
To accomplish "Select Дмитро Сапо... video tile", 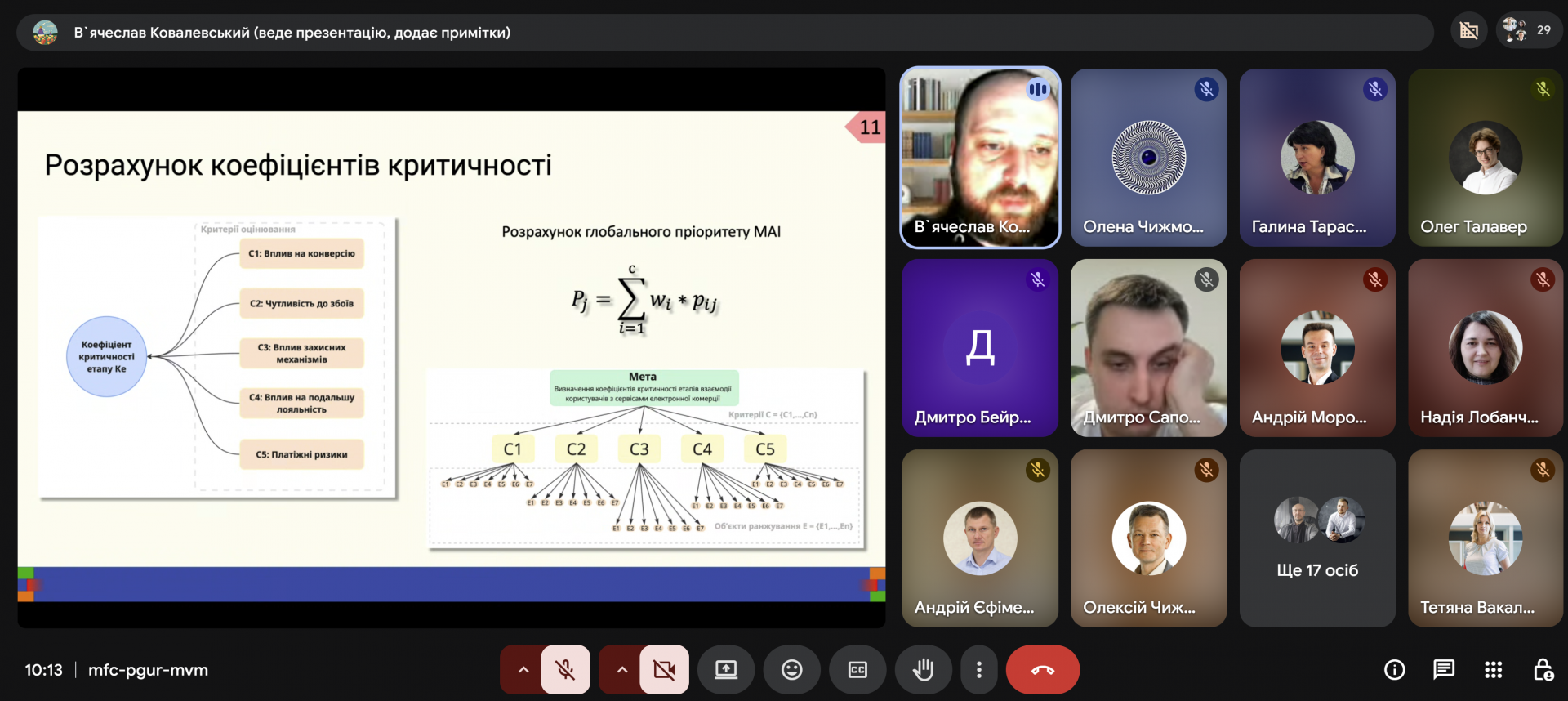I will (x=1148, y=348).
